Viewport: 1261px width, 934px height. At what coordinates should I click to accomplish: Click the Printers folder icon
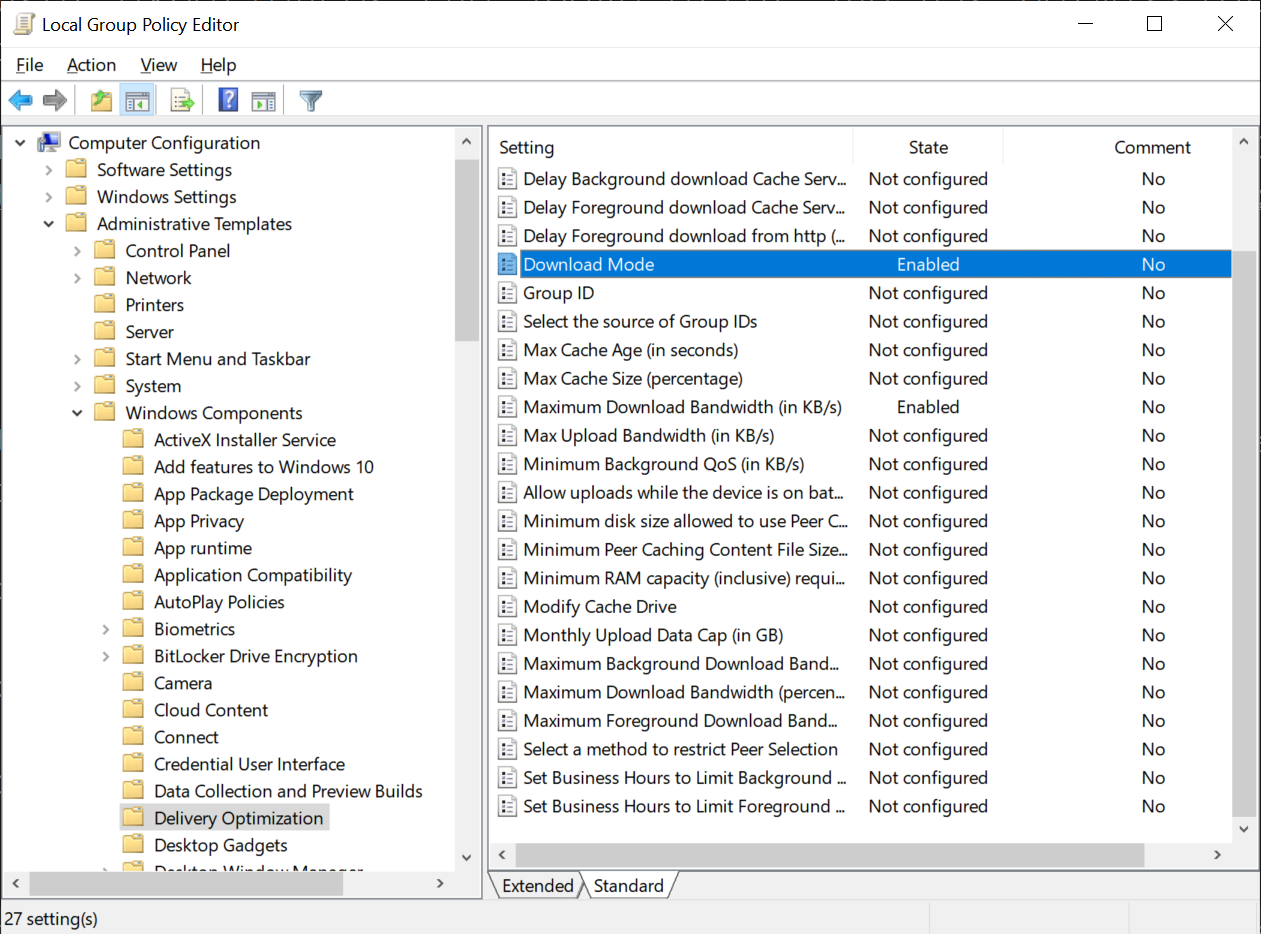[105, 305]
